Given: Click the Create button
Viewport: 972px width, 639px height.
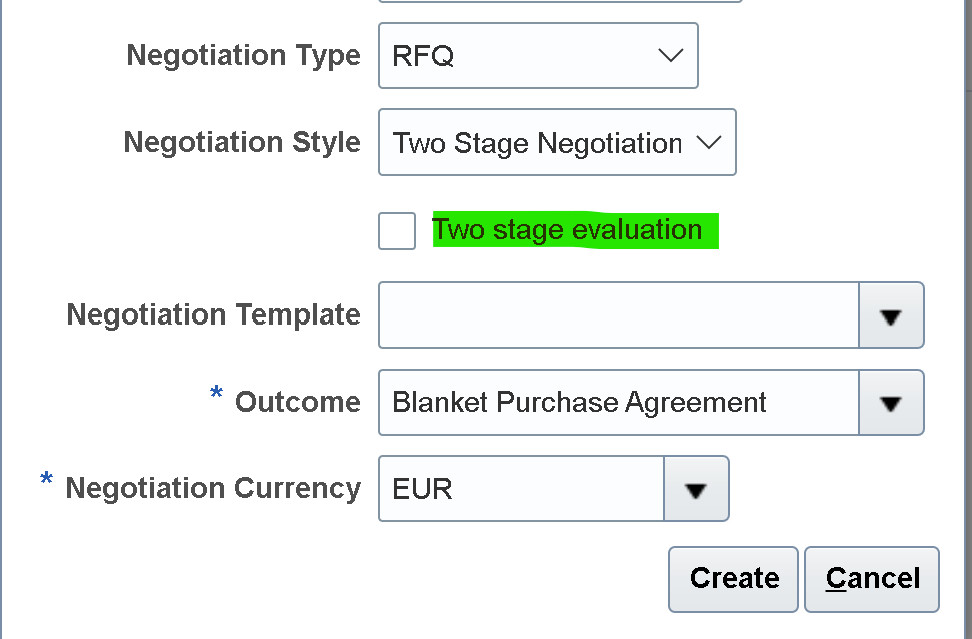Looking at the screenshot, I should [733, 578].
